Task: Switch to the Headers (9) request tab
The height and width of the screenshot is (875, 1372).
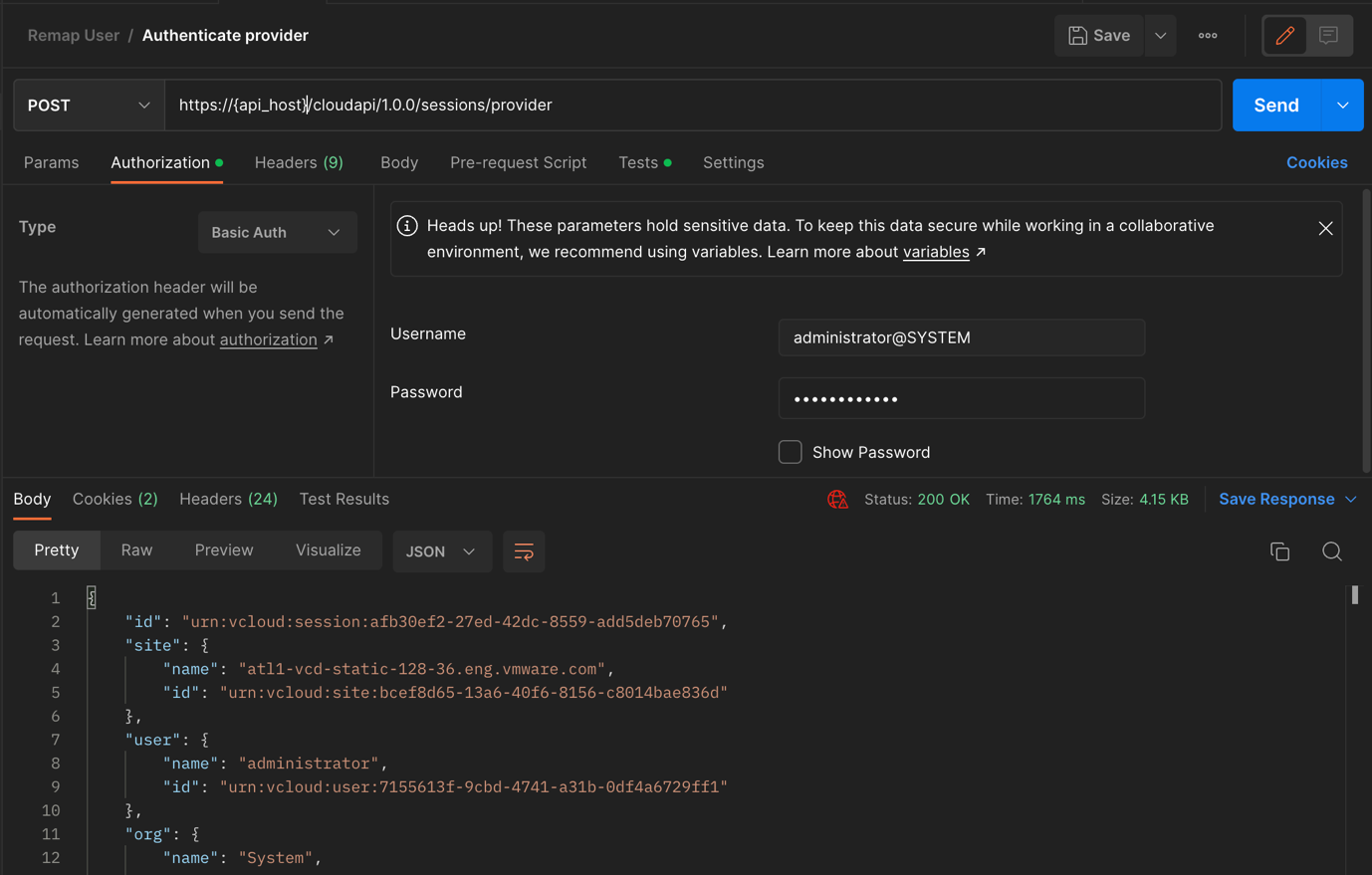Action: coord(299,162)
